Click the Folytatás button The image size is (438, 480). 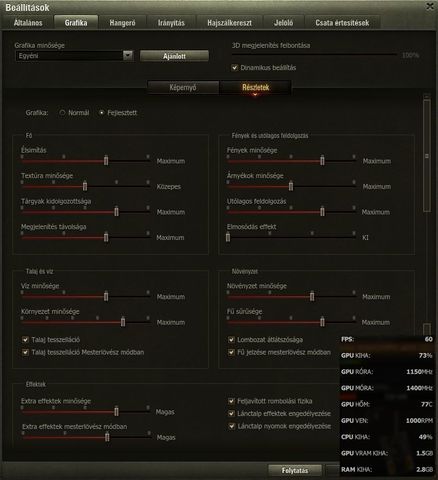(x=295, y=470)
